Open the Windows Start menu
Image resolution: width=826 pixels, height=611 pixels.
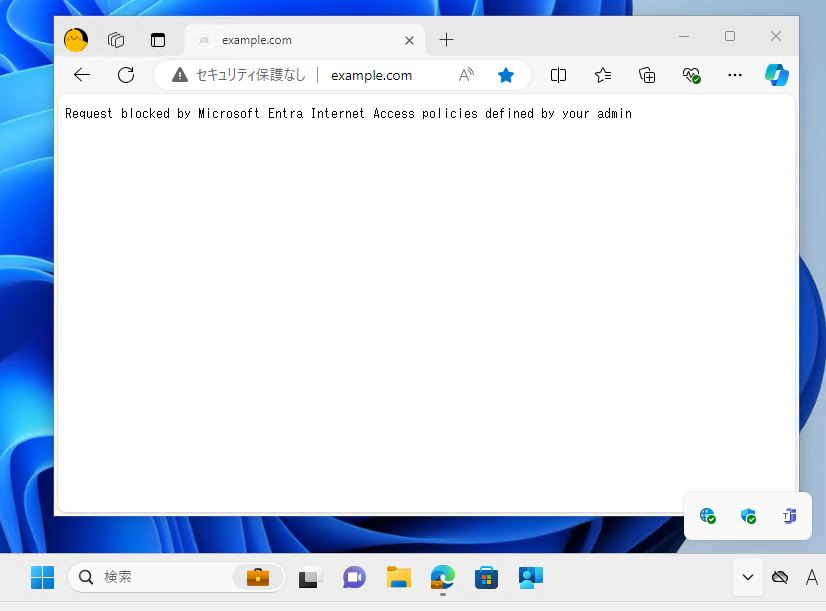tap(43, 577)
